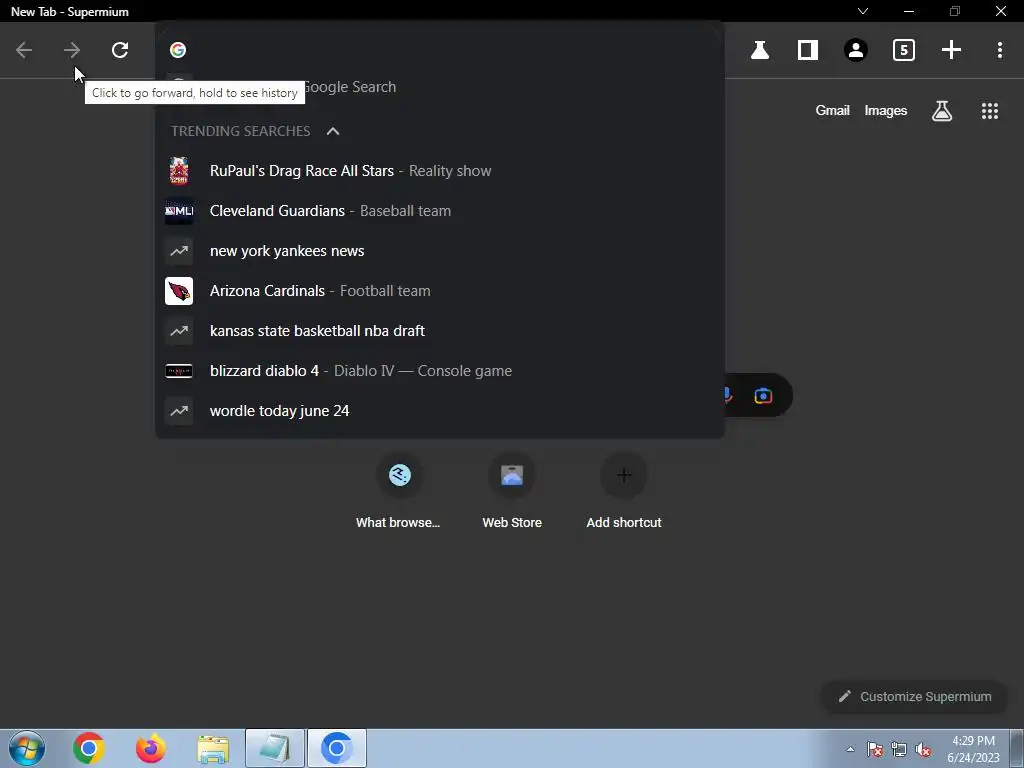This screenshot has height=768, width=1024.
Task: Search by image with the camera lens icon
Action: [763, 396]
